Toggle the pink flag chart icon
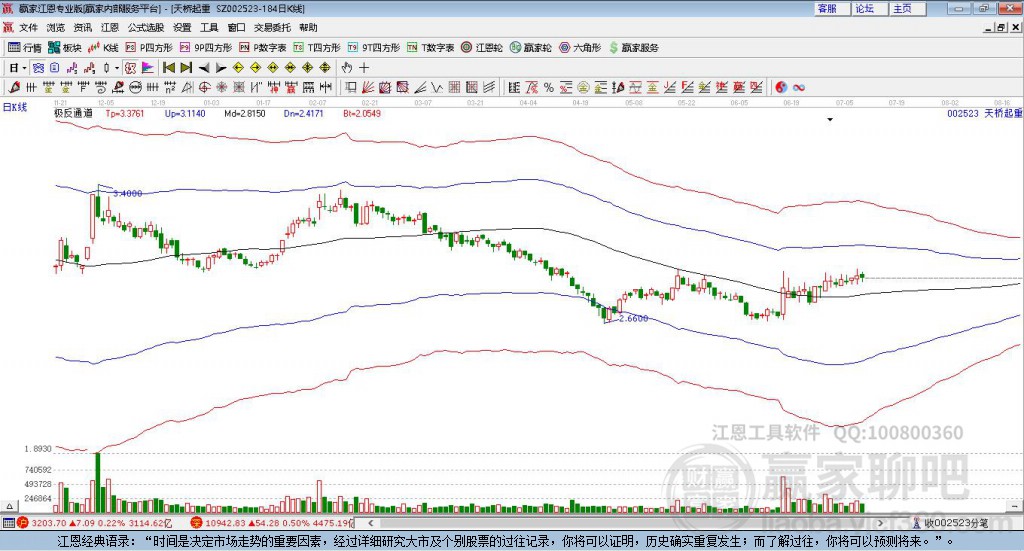Image resolution: width=1024 pixels, height=551 pixels. [148, 68]
